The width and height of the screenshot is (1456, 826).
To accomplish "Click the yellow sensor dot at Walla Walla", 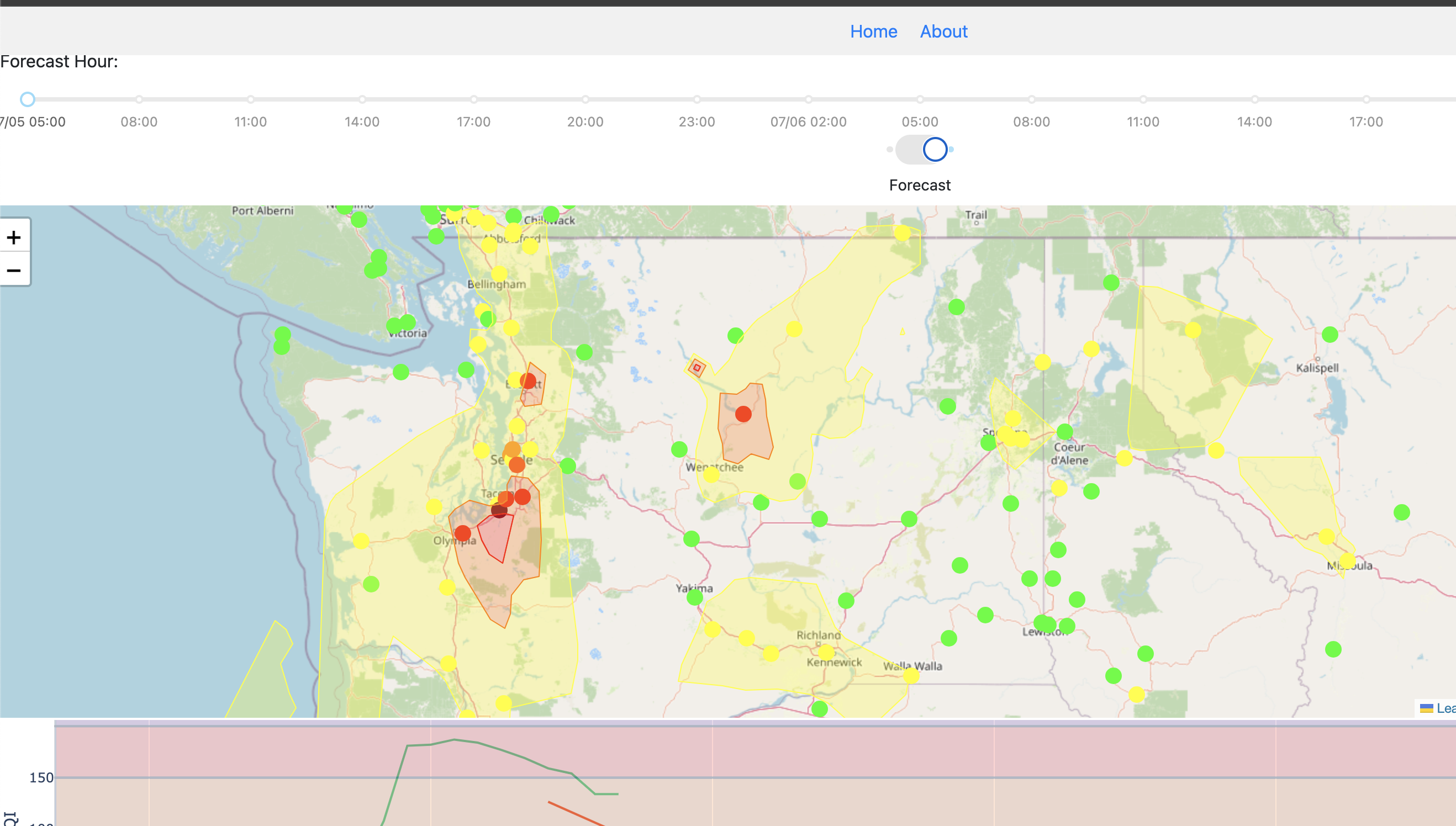I will (x=911, y=676).
